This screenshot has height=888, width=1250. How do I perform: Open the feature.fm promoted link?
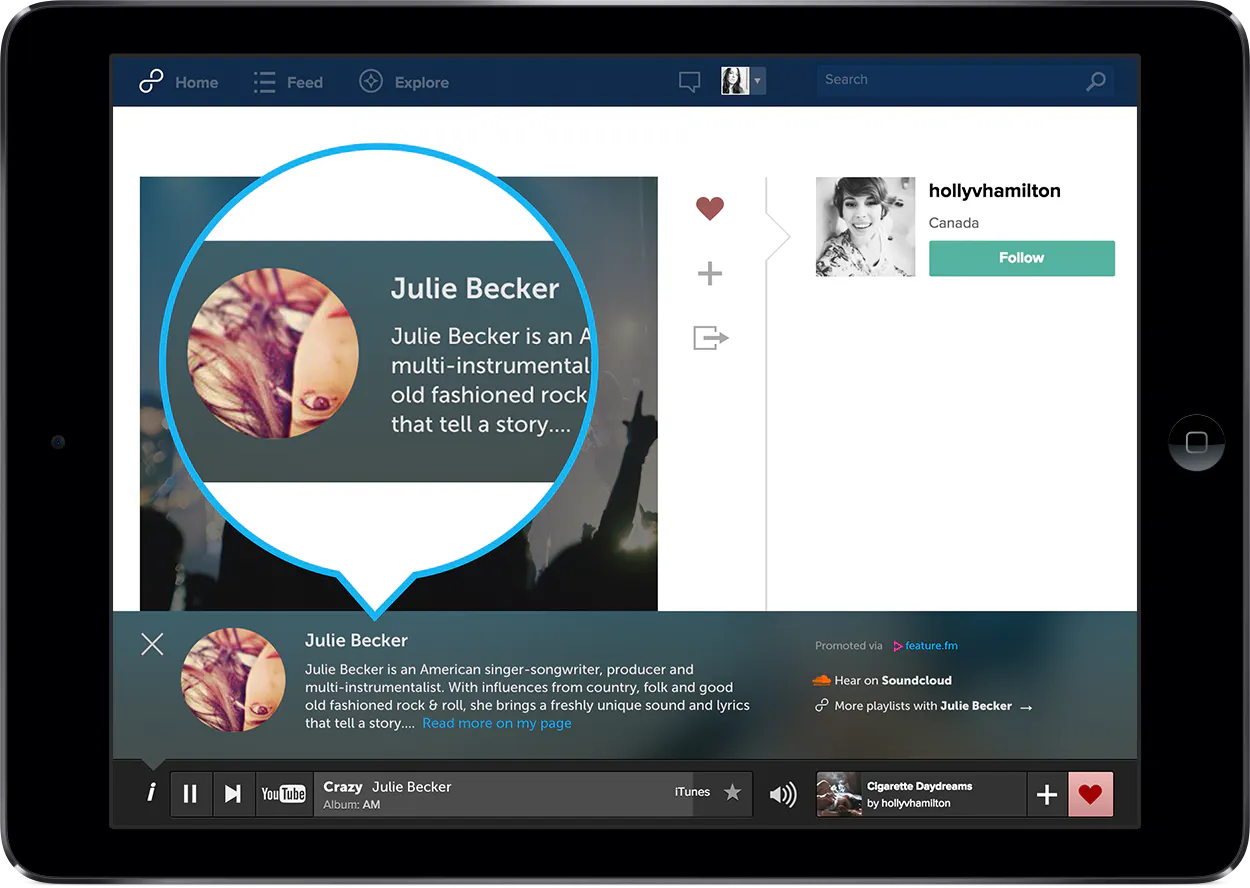[x=925, y=646]
